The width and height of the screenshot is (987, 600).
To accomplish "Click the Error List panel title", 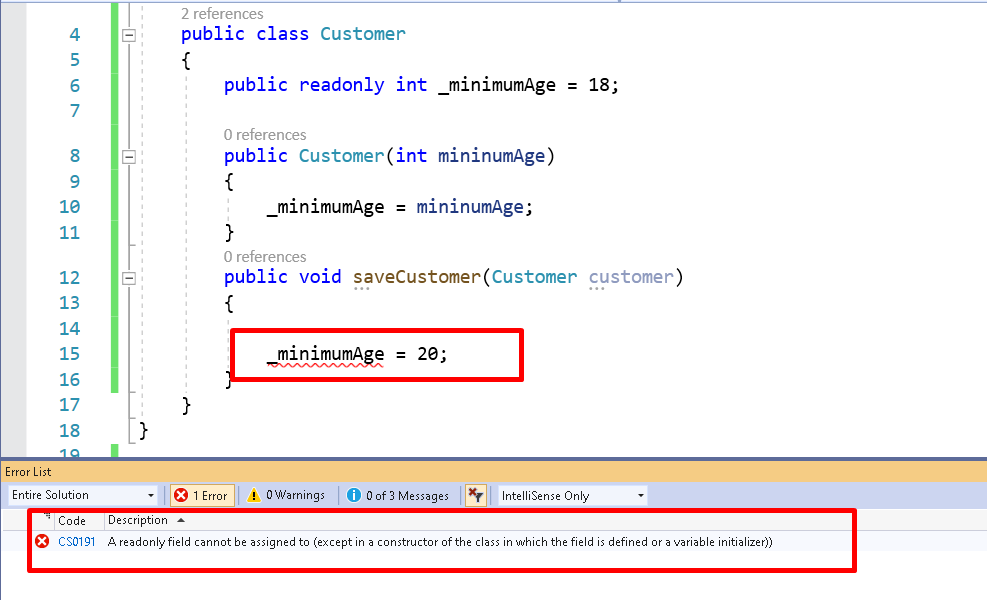I will tap(27, 471).
